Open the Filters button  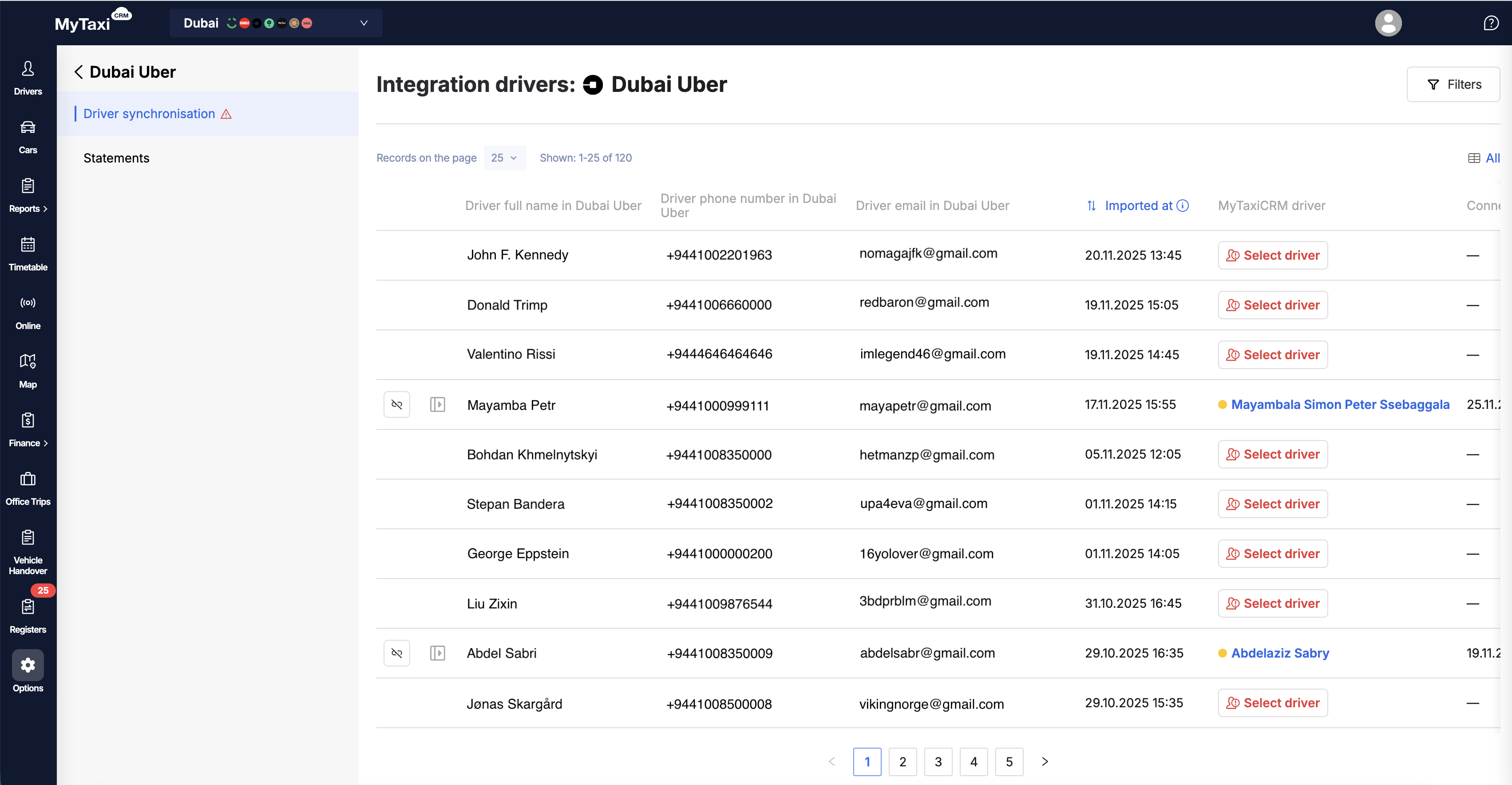point(1453,84)
